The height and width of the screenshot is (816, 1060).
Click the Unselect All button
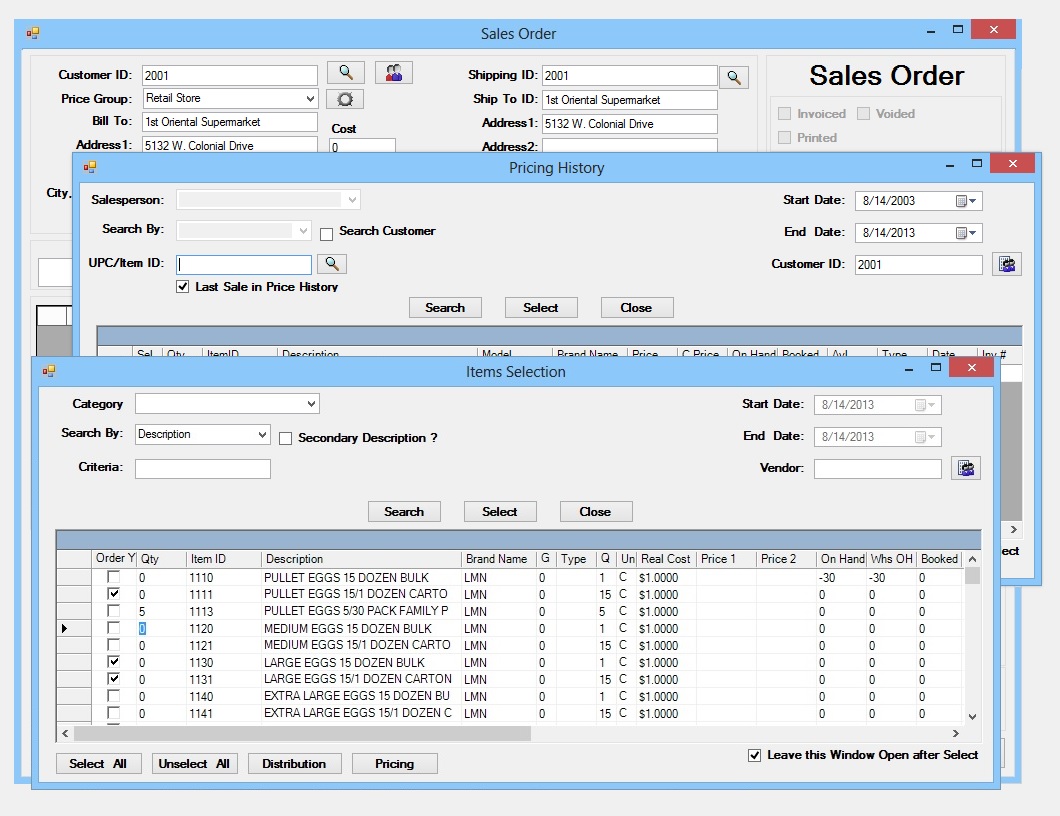(x=194, y=764)
